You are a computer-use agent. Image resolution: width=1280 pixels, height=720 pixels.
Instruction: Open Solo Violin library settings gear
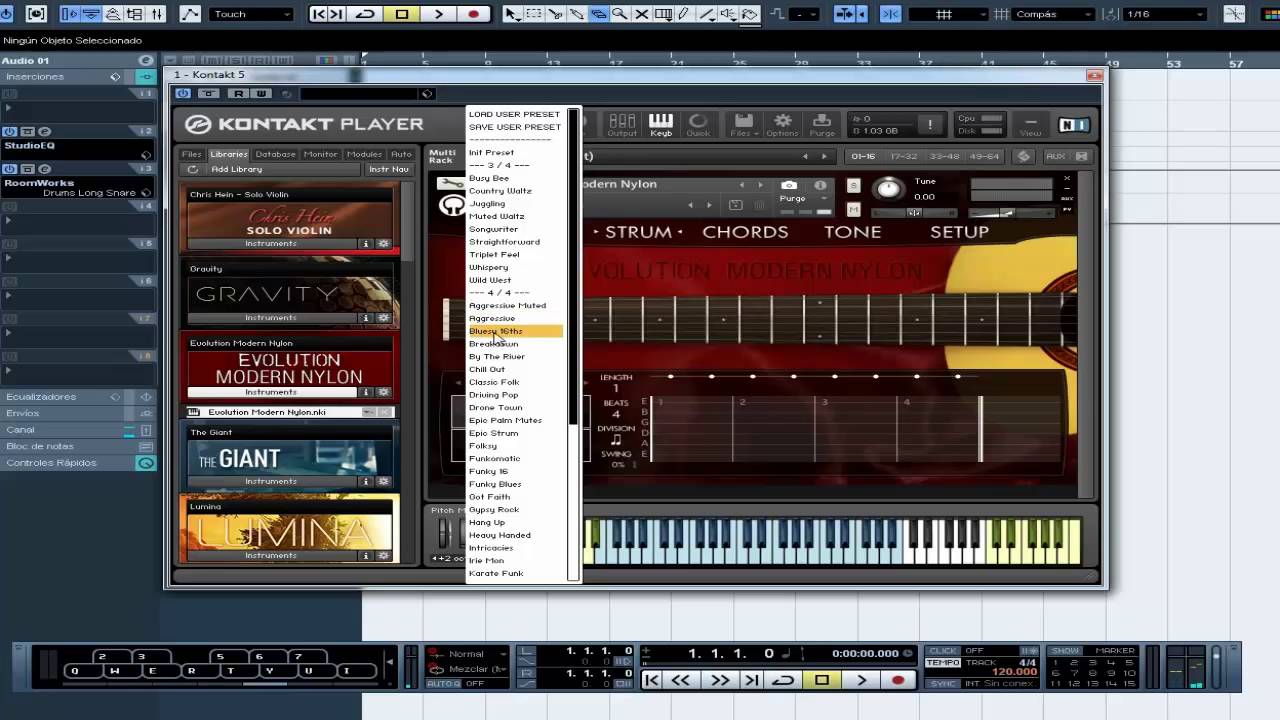point(383,244)
